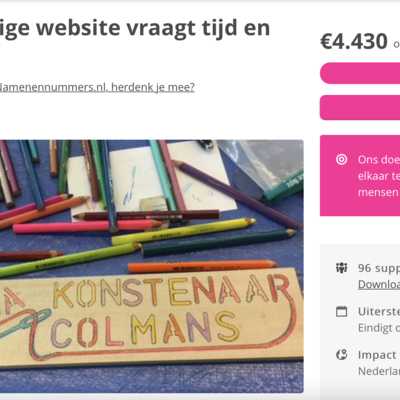
Task: Select the €4.430 raised amount
Action: 354,42
